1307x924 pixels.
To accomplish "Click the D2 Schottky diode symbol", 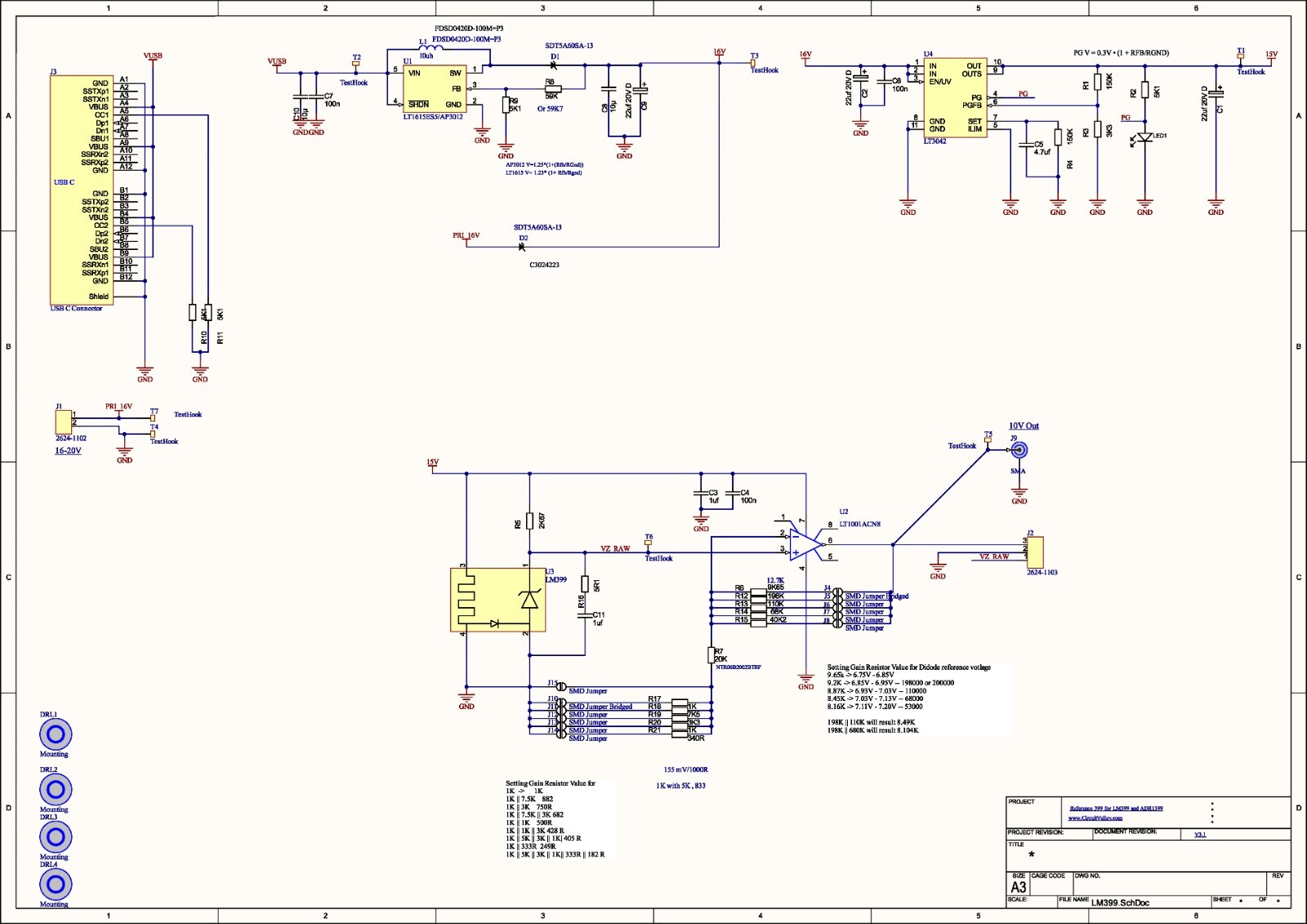I will 522,247.
